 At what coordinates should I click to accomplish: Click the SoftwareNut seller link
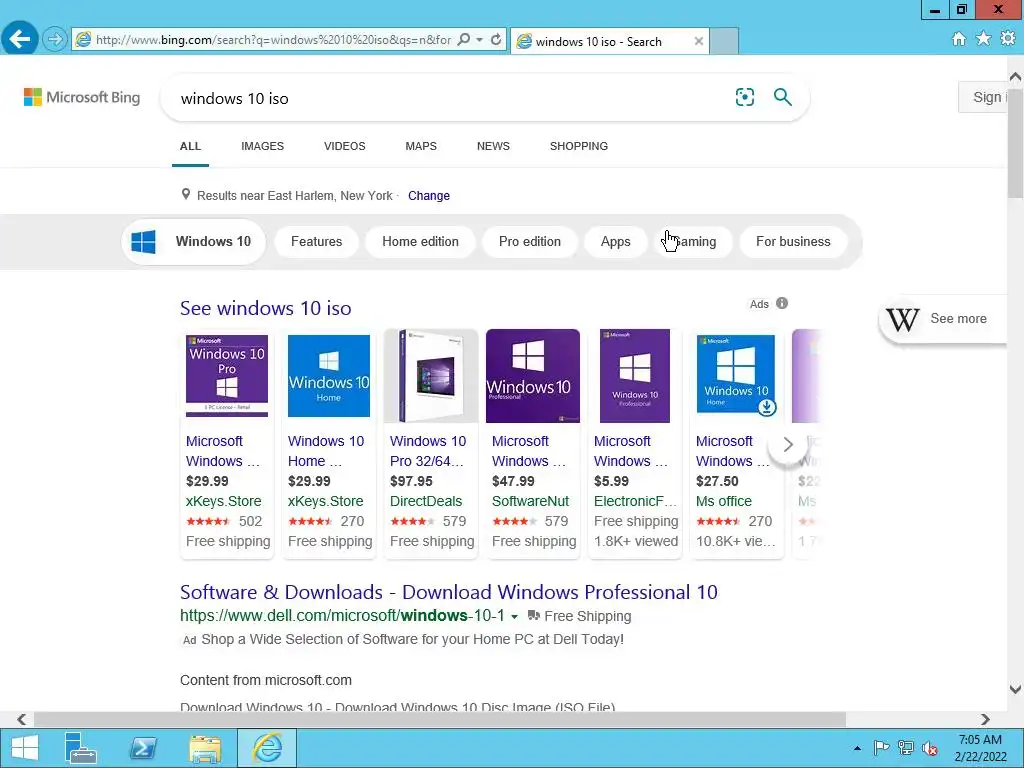(x=530, y=502)
